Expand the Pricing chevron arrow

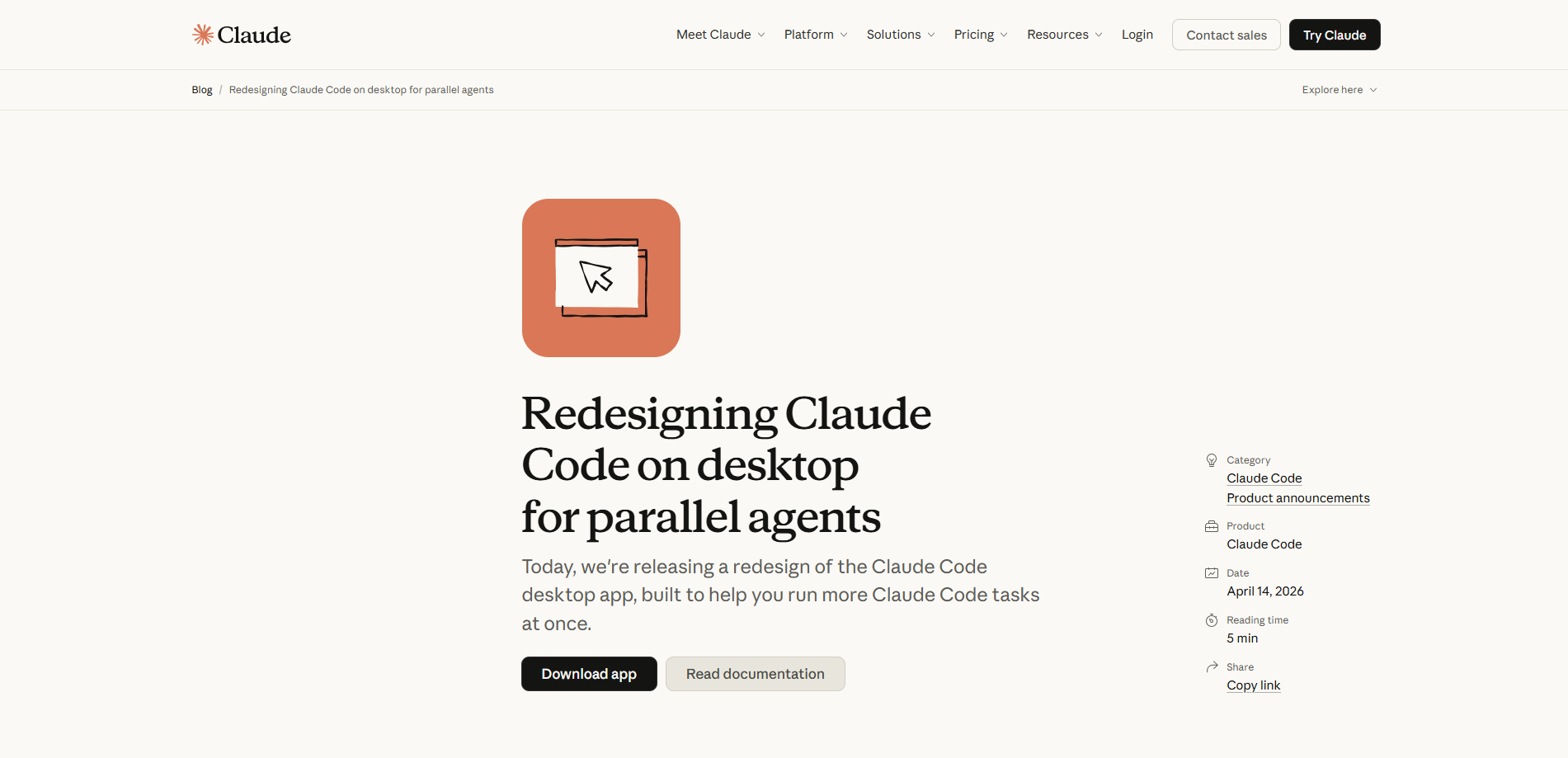[1004, 35]
